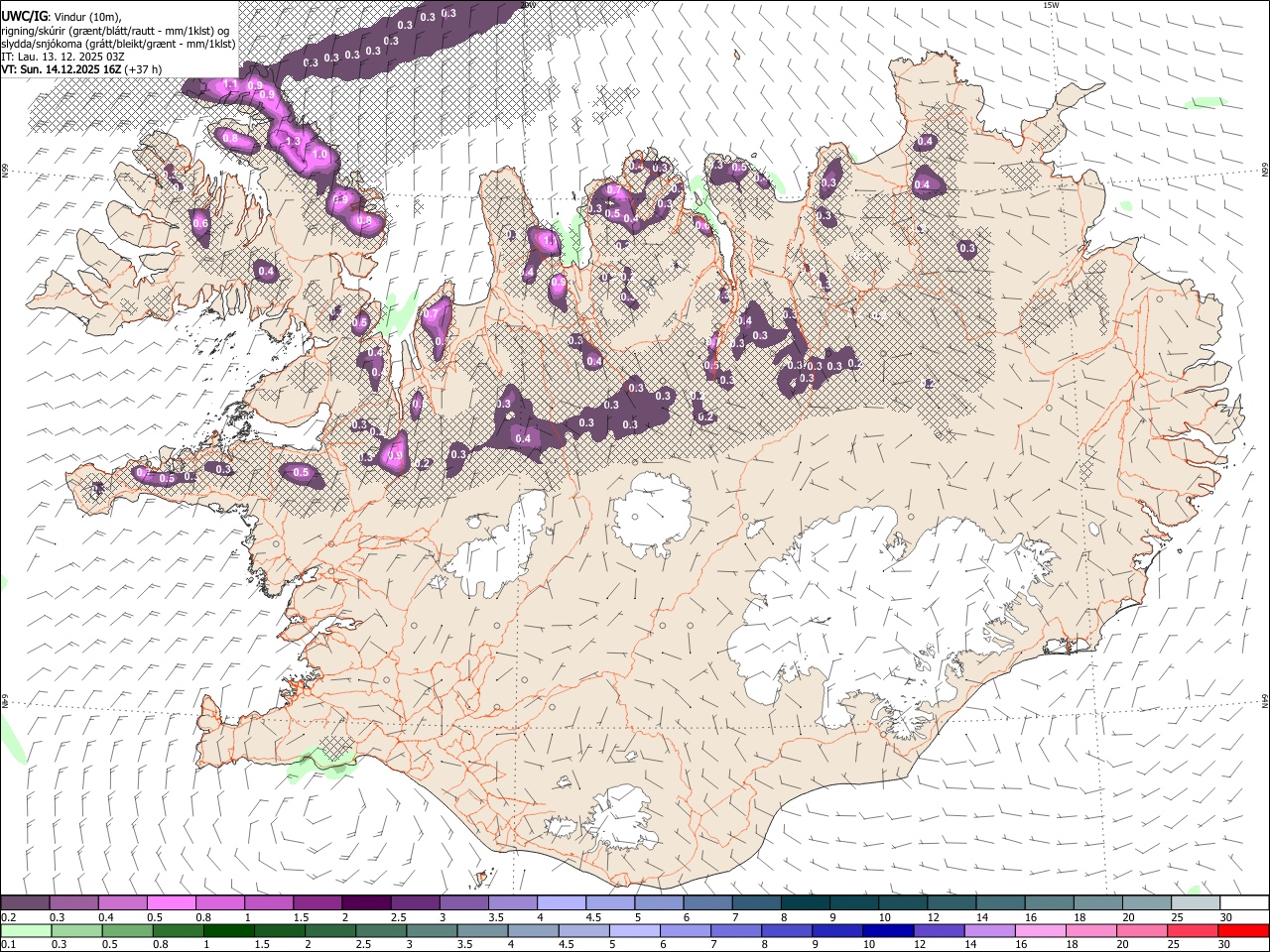1270x952 pixels.
Task: Click the '(+37 h)' forecast offset text
Action: pyautogui.click(x=144, y=69)
